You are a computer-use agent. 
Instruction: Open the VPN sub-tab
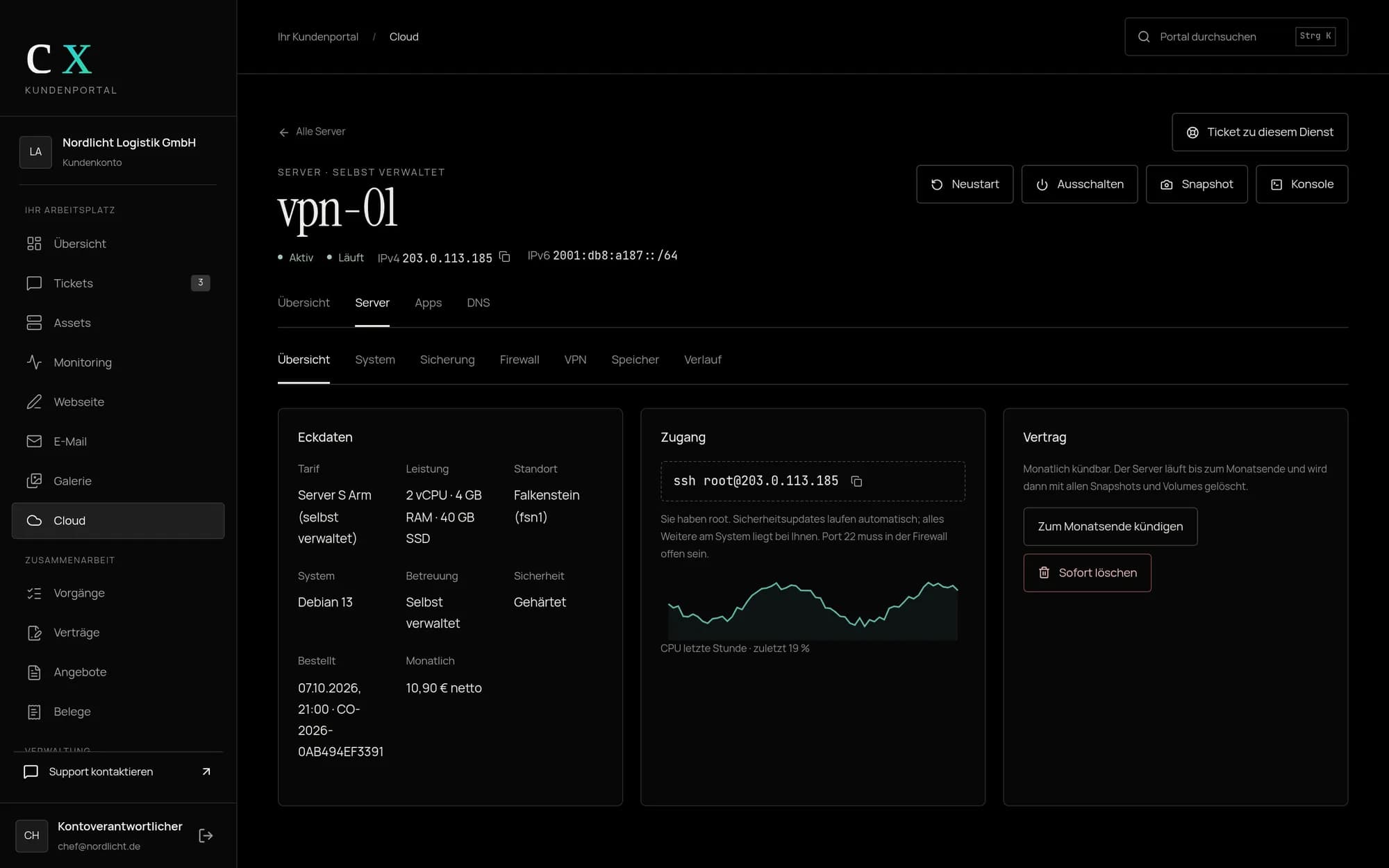[575, 360]
